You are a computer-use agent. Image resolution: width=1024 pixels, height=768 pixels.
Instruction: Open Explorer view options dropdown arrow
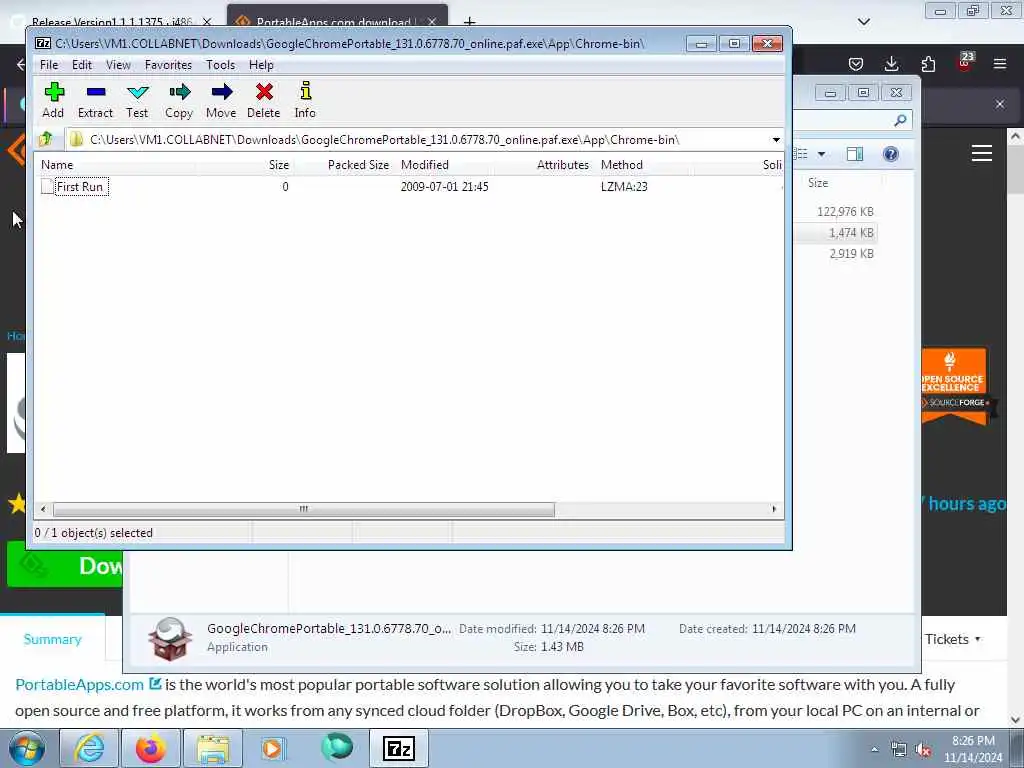pyautogui.click(x=822, y=154)
